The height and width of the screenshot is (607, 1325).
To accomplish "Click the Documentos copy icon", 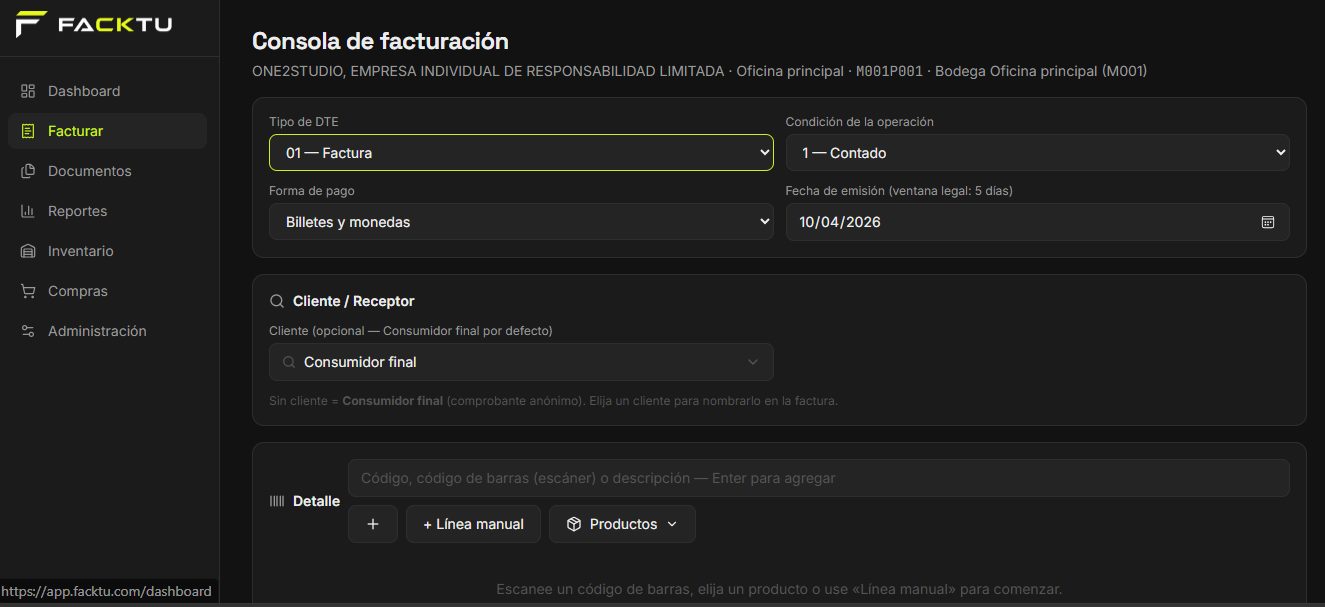I will tap(28, 171).
